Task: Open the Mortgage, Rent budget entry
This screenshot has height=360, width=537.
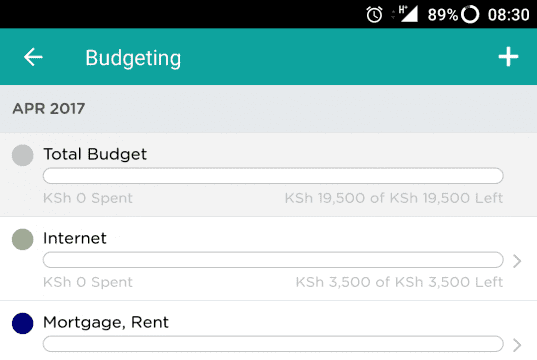Action: point(268,331)
